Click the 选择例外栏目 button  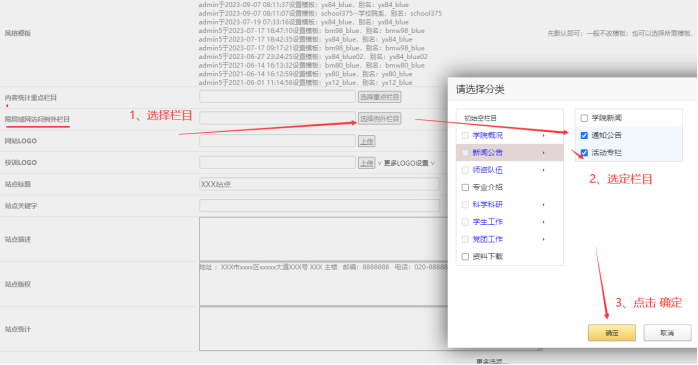point(380,119)
